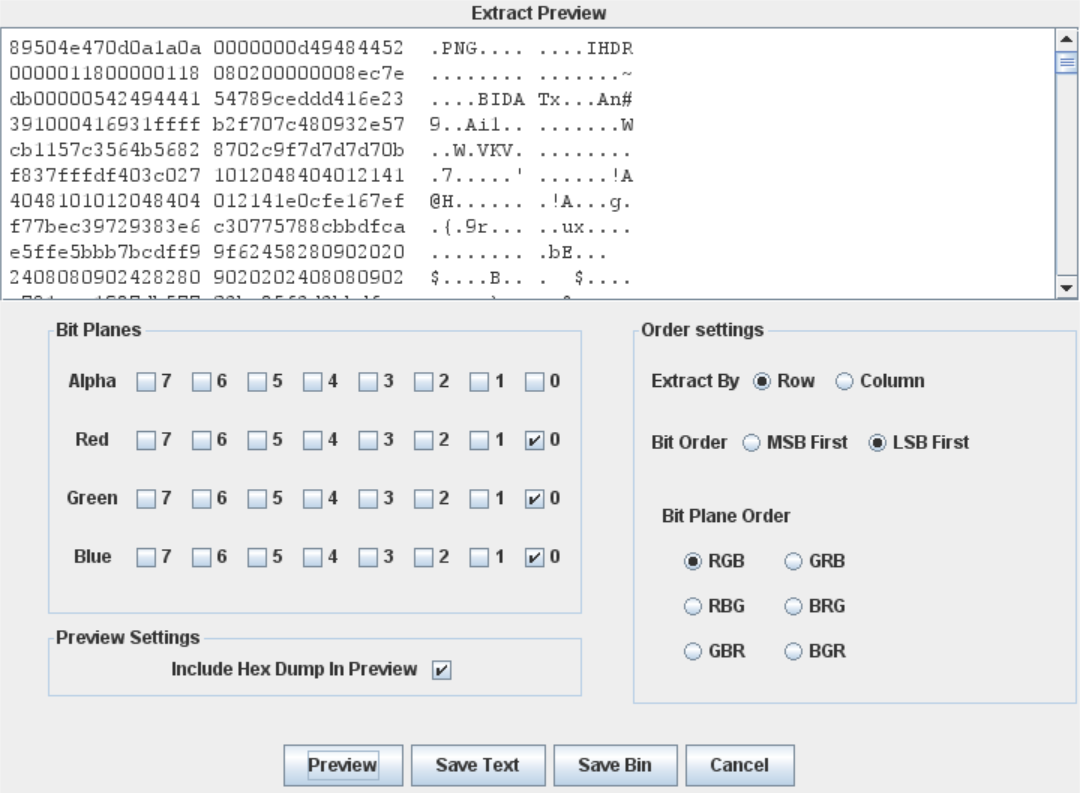
Task: Select BGR bit plane order
Action: tap(793, 651)
